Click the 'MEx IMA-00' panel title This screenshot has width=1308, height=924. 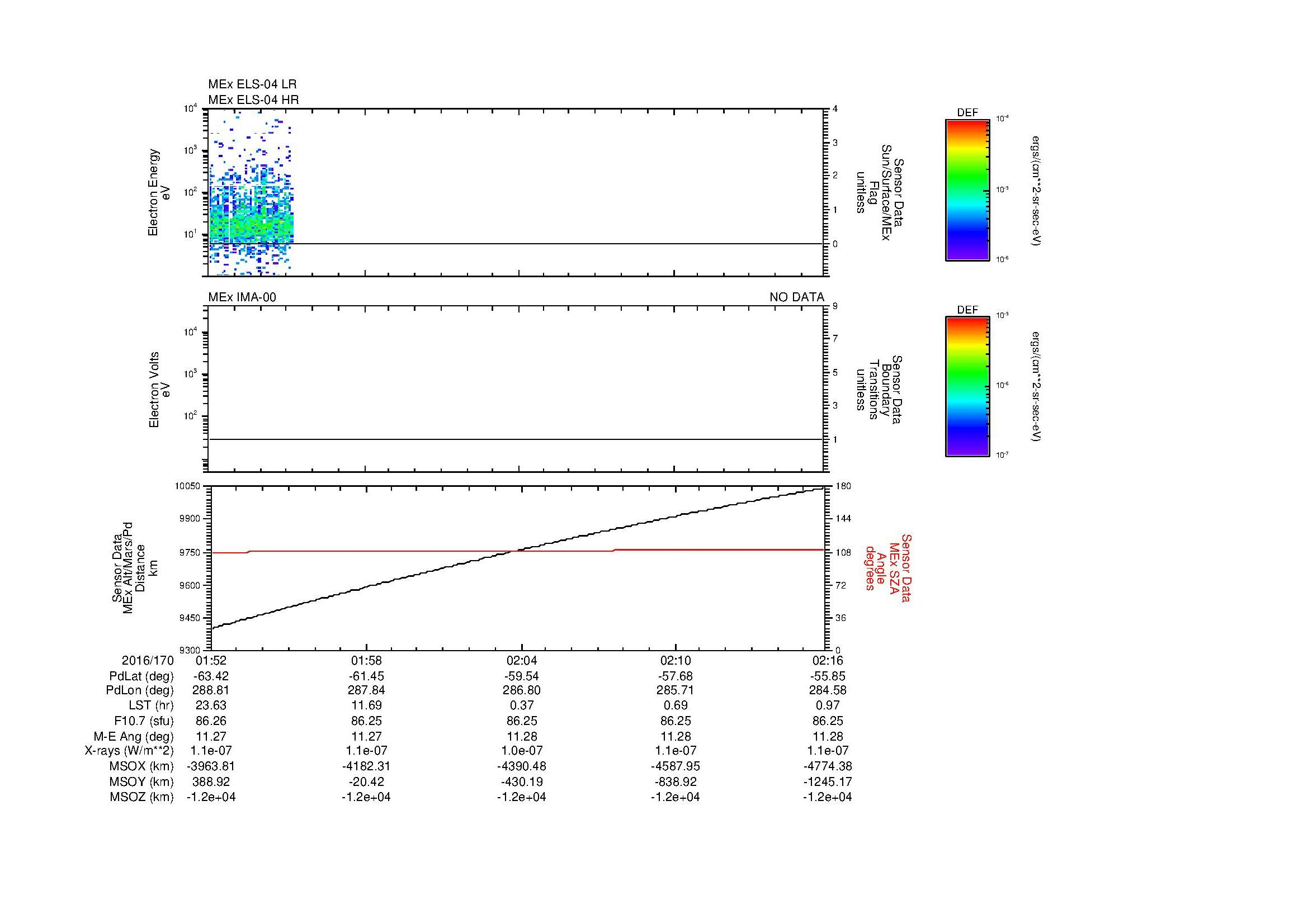coord(242,297)
